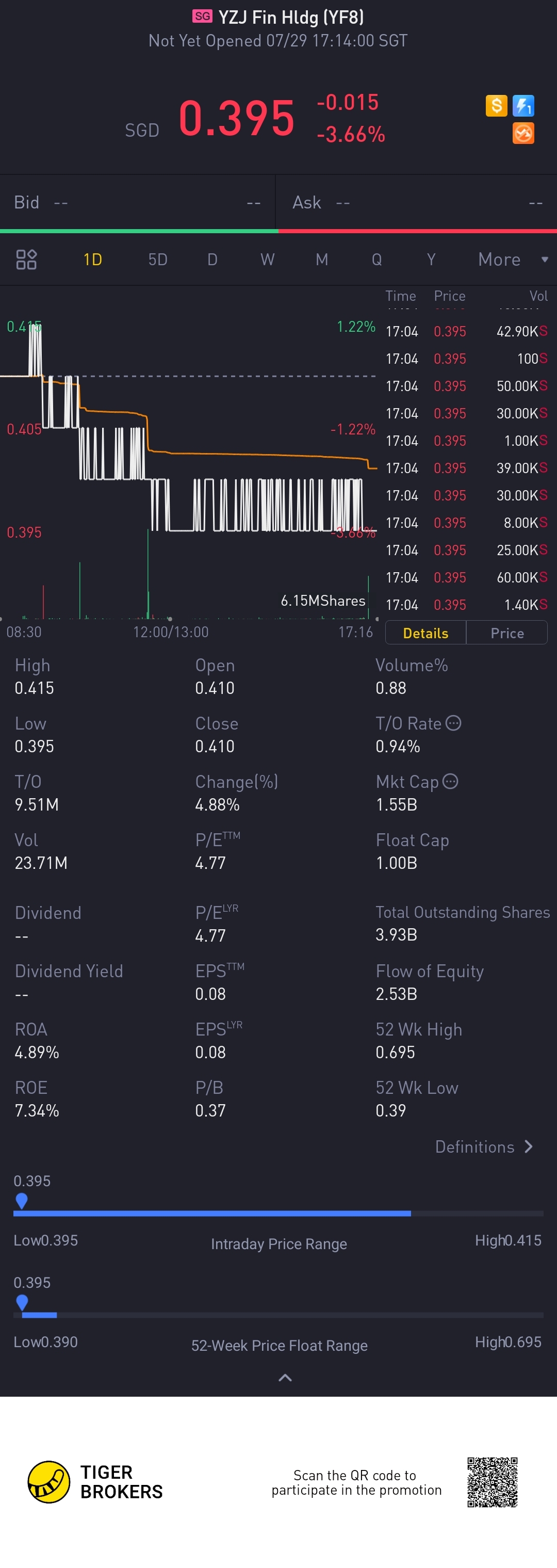This screenshot has height=1568, width=557.
Task: Tap the info icon next to Mkt Cap
Action: coord(450,781)
